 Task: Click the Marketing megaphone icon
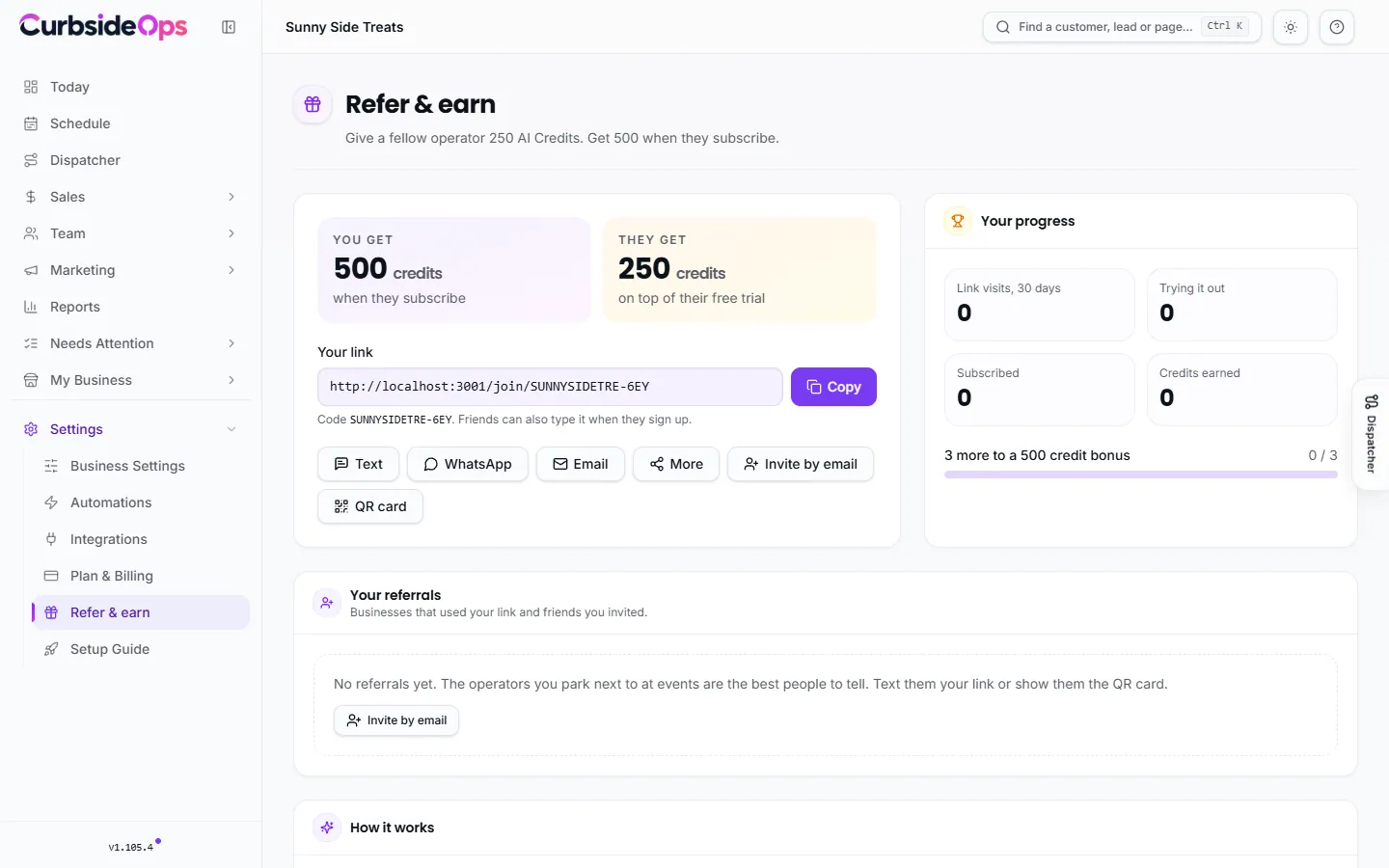(31, 270)
